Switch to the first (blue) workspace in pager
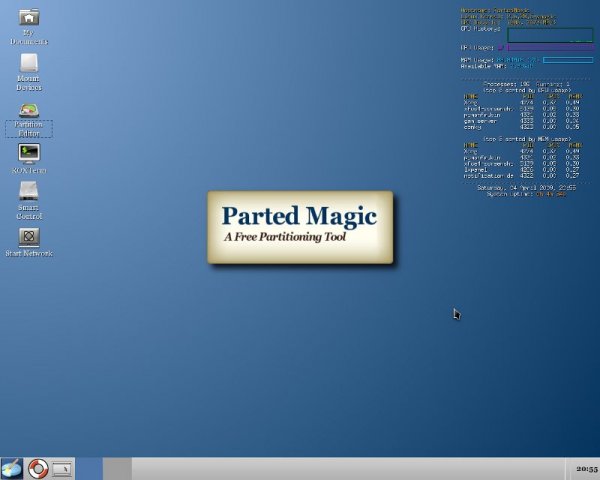Screen dimensions: 600x480 [x=89, y=469]
